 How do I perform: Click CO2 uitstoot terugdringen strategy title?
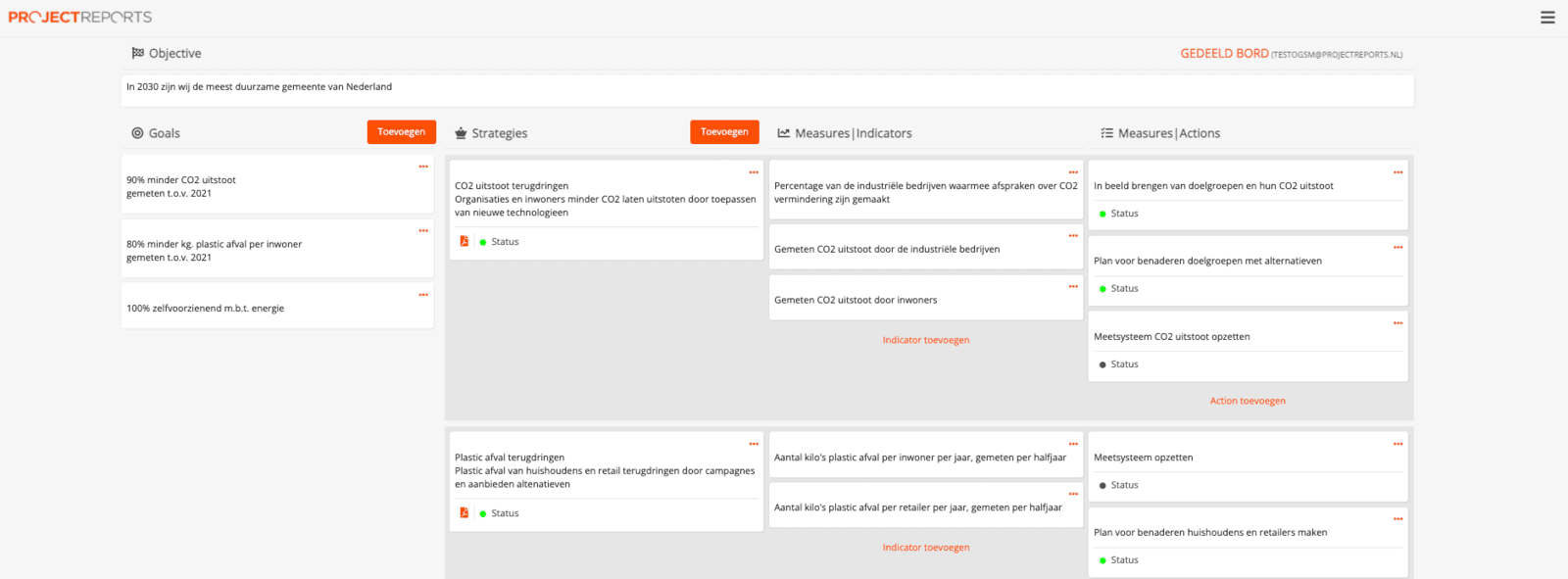click(x=512, y=186)
